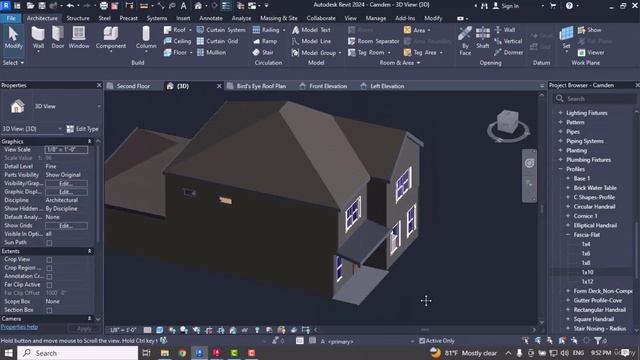Select the Stair tool
640x360 pixels.
pyautogui.click(x=263, y=52)
